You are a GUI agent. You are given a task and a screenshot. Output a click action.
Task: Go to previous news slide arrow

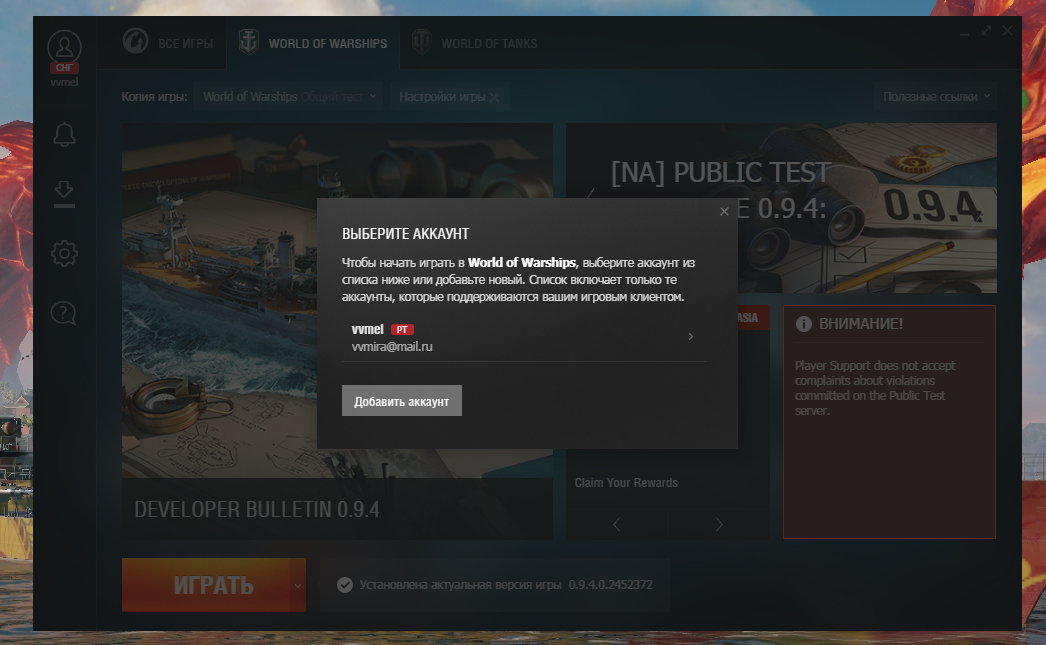(x=616, y=525)
